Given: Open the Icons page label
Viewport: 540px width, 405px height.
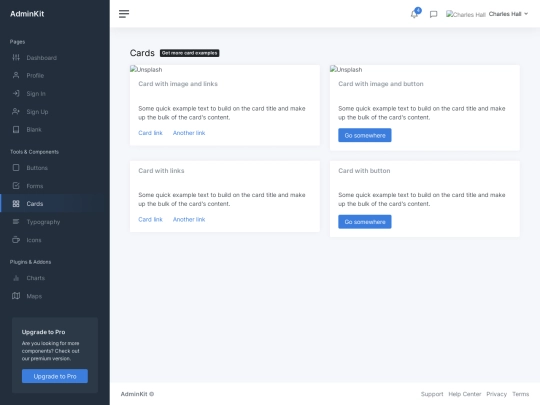Looking at the screenshot, I should point(34,240).
